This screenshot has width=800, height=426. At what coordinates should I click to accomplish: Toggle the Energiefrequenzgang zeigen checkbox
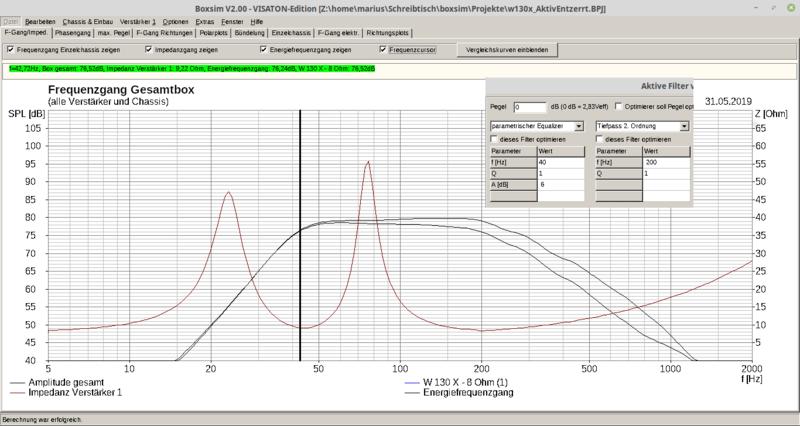(x=263, y=48)
